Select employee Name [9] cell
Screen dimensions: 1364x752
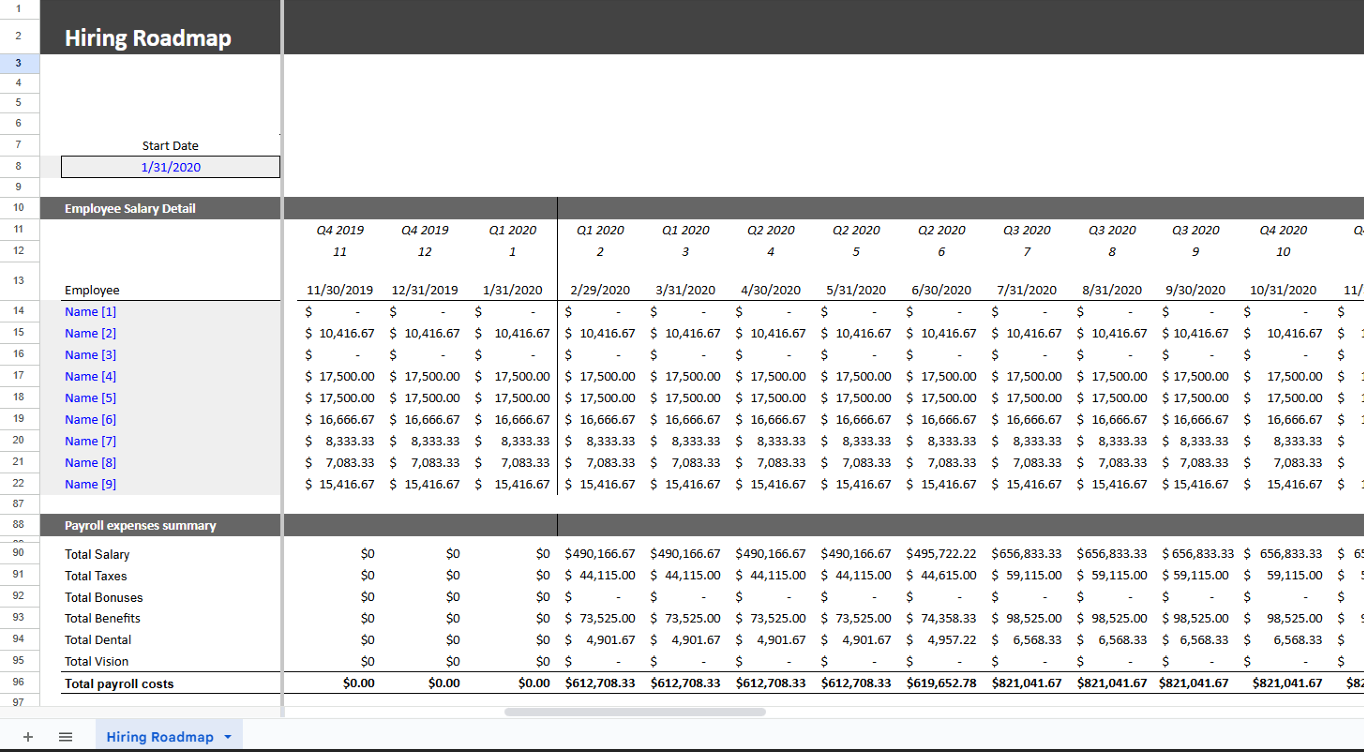pyautogui.click(x=90, y=484)
